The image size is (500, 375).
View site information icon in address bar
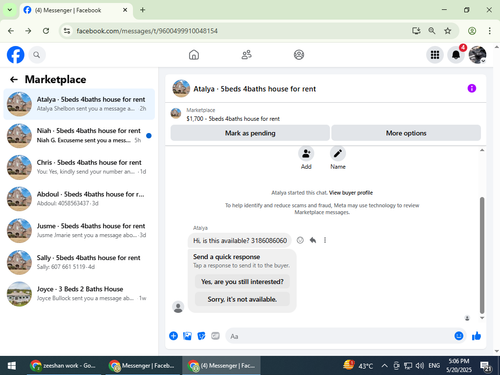67,31
